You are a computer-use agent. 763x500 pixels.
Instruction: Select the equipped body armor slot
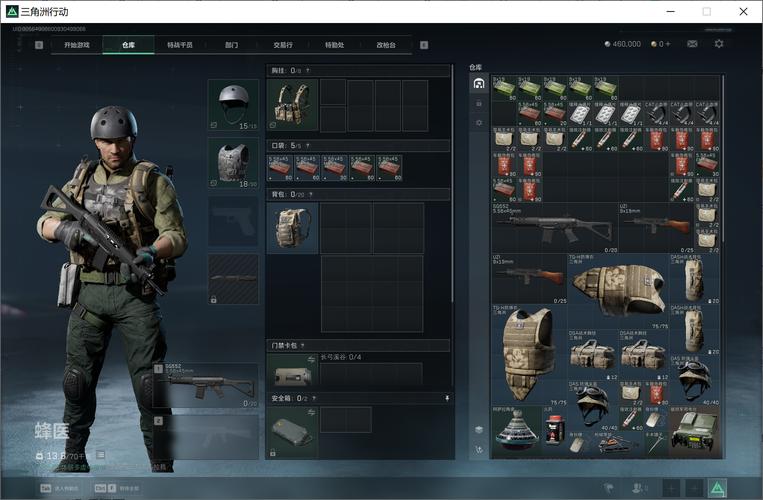coord(233,163)
